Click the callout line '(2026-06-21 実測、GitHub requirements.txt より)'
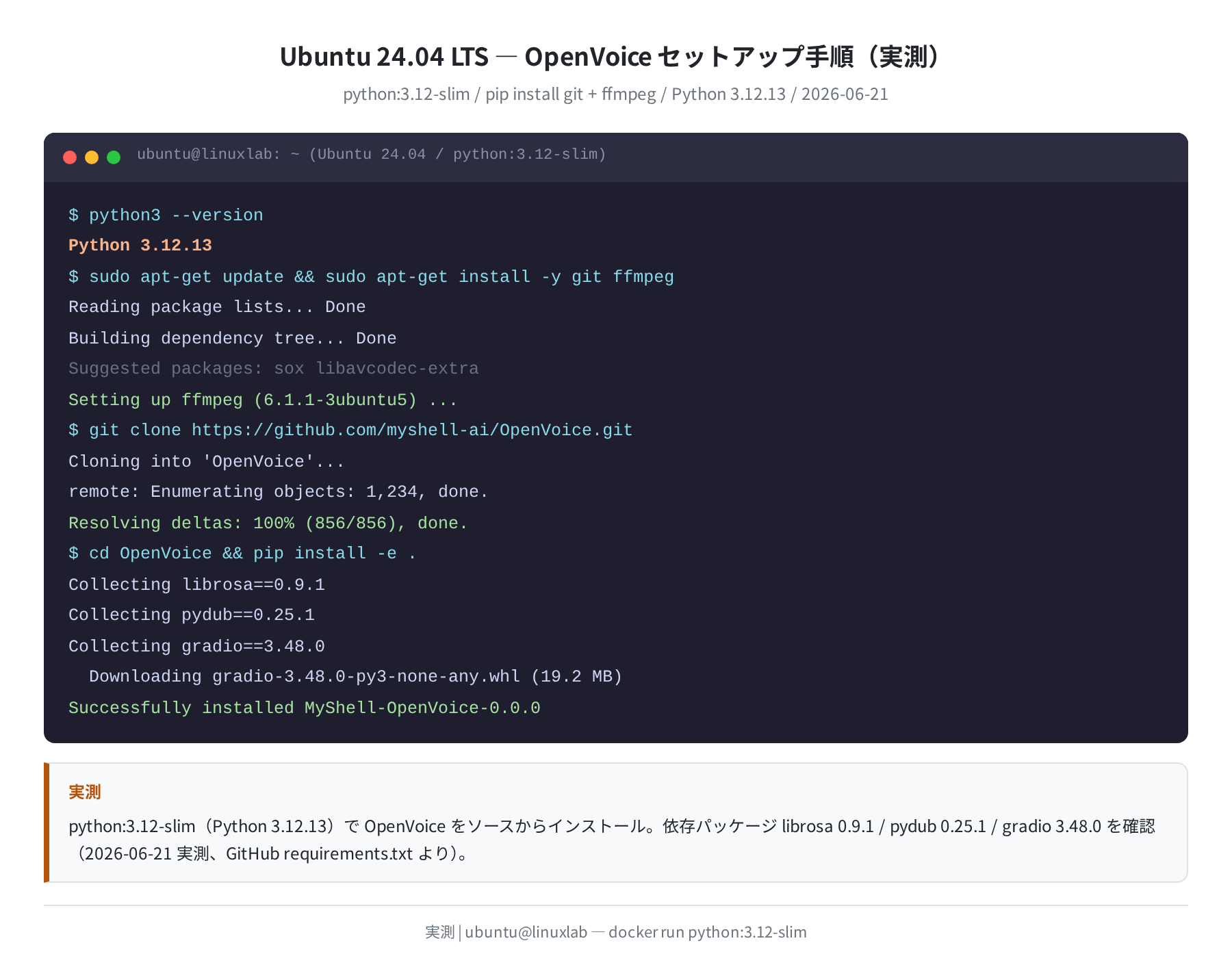The image size is (1232, 969). tap(272, 854)
